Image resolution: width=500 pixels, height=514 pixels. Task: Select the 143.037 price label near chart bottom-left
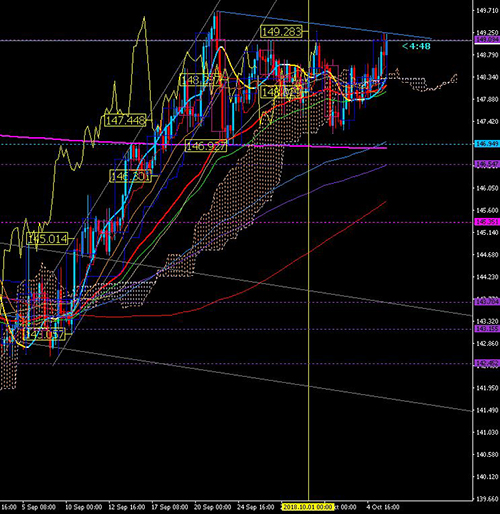coord(44,334)
